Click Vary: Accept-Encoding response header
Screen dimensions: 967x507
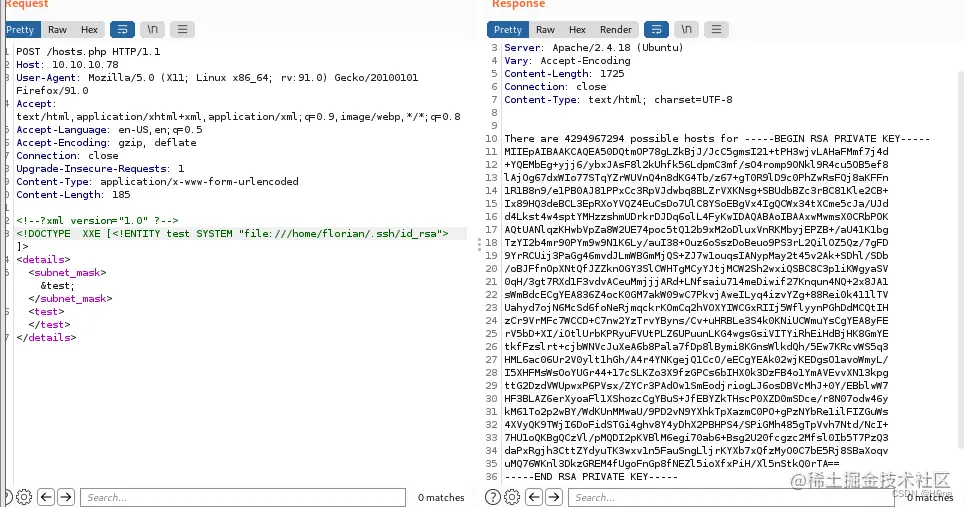[567, 60]
